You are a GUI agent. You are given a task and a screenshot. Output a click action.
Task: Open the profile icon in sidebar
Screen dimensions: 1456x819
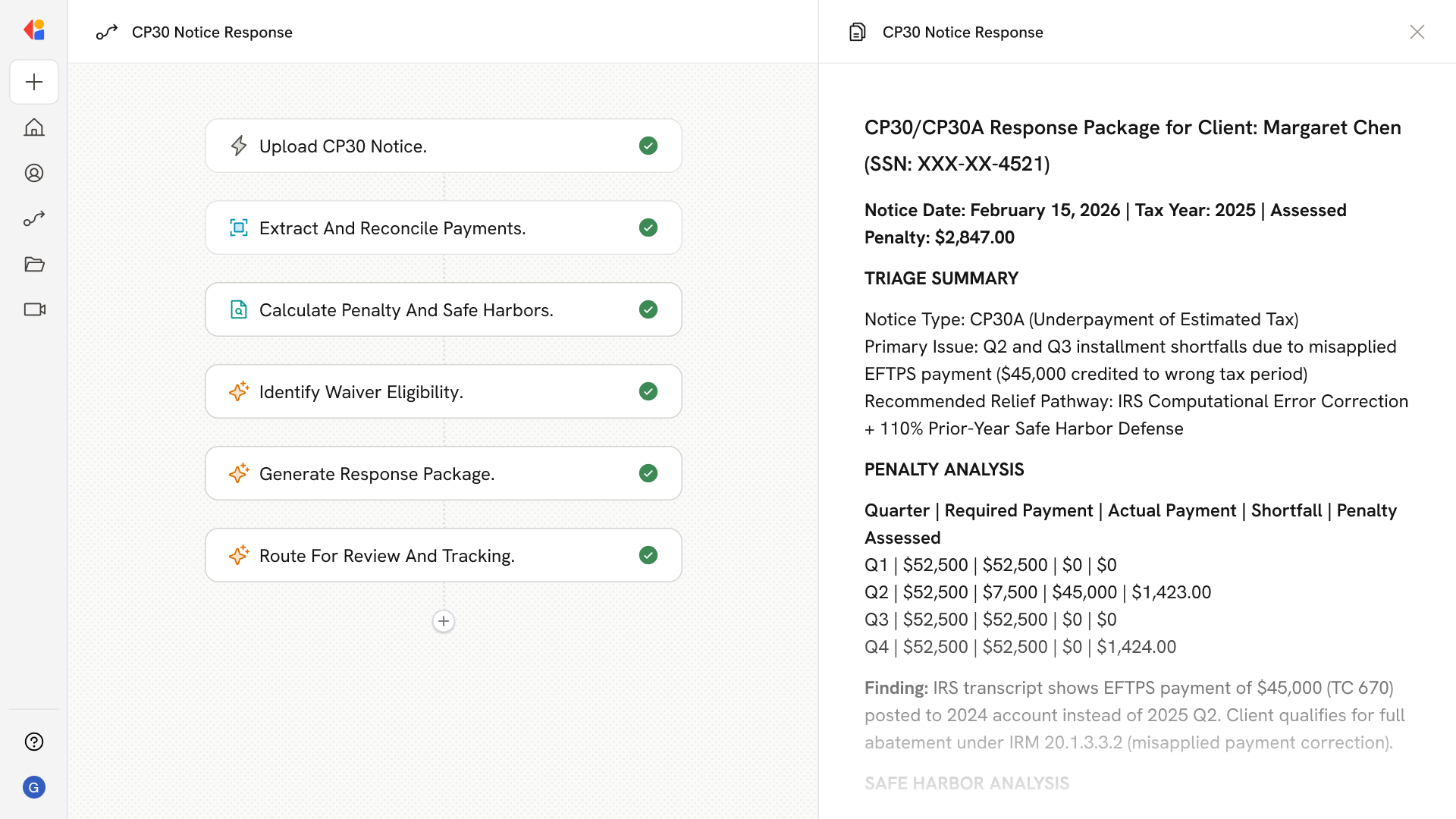(34, 173)
